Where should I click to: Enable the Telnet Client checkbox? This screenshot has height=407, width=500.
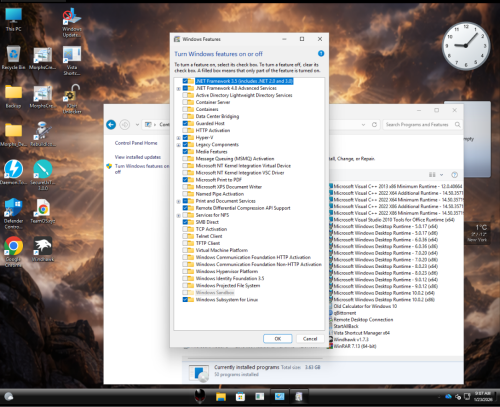click(185, 236)
